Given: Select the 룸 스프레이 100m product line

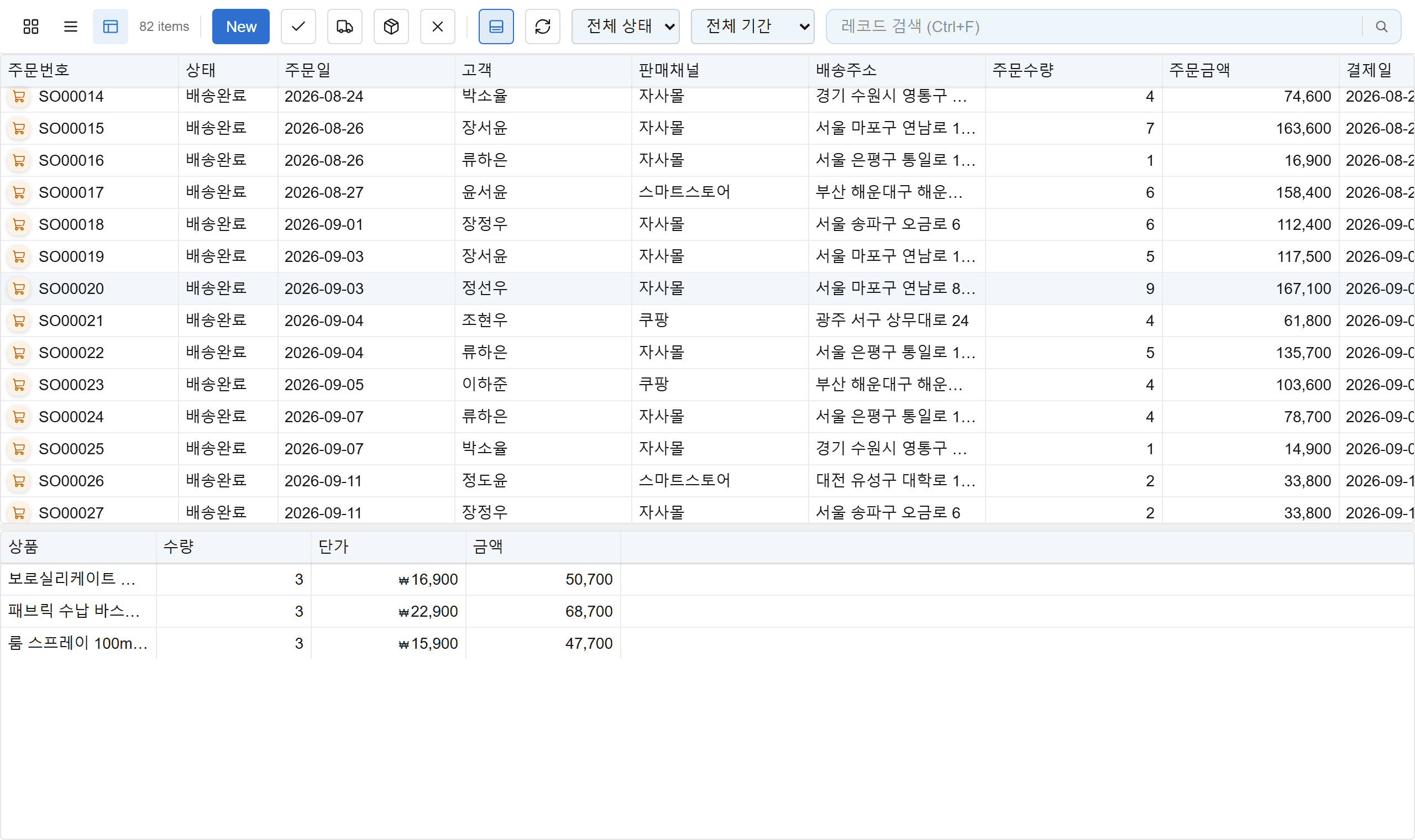Looking at the screenshot, I should pyautogui.click(x=707, y=644).
